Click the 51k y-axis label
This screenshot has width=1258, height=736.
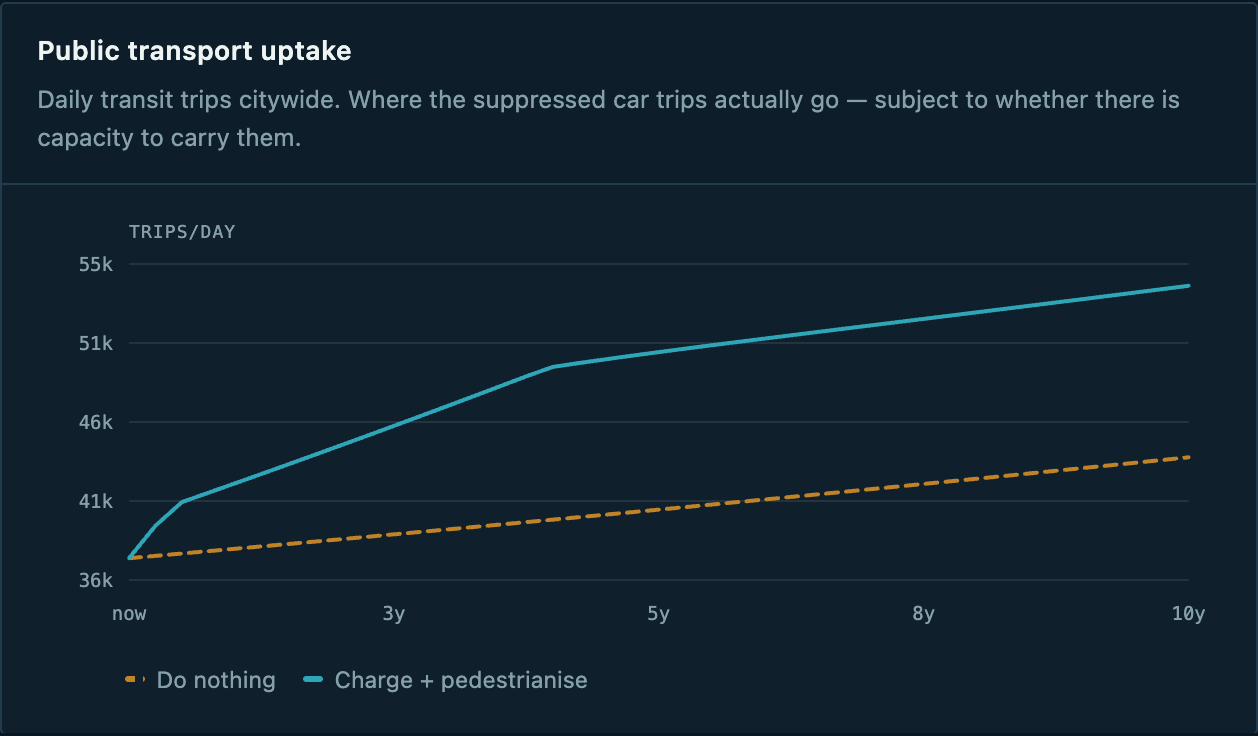95,343
